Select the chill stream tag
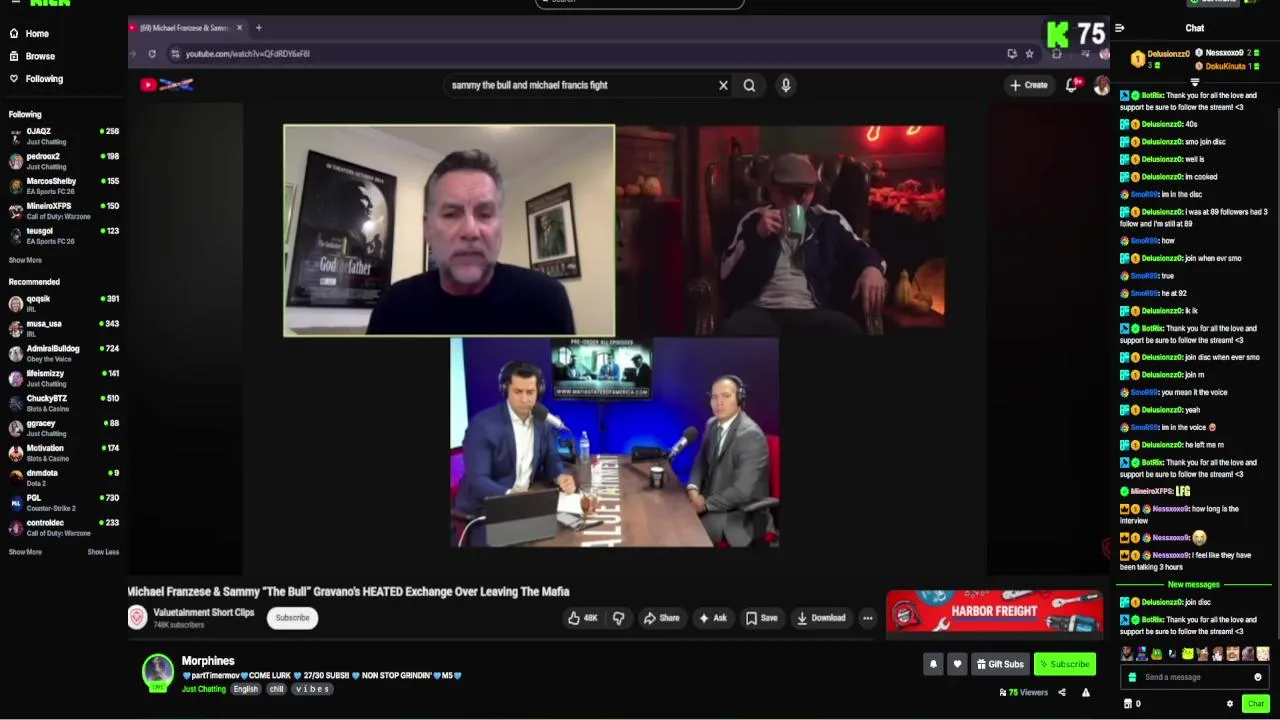 (x=277, y=689)
